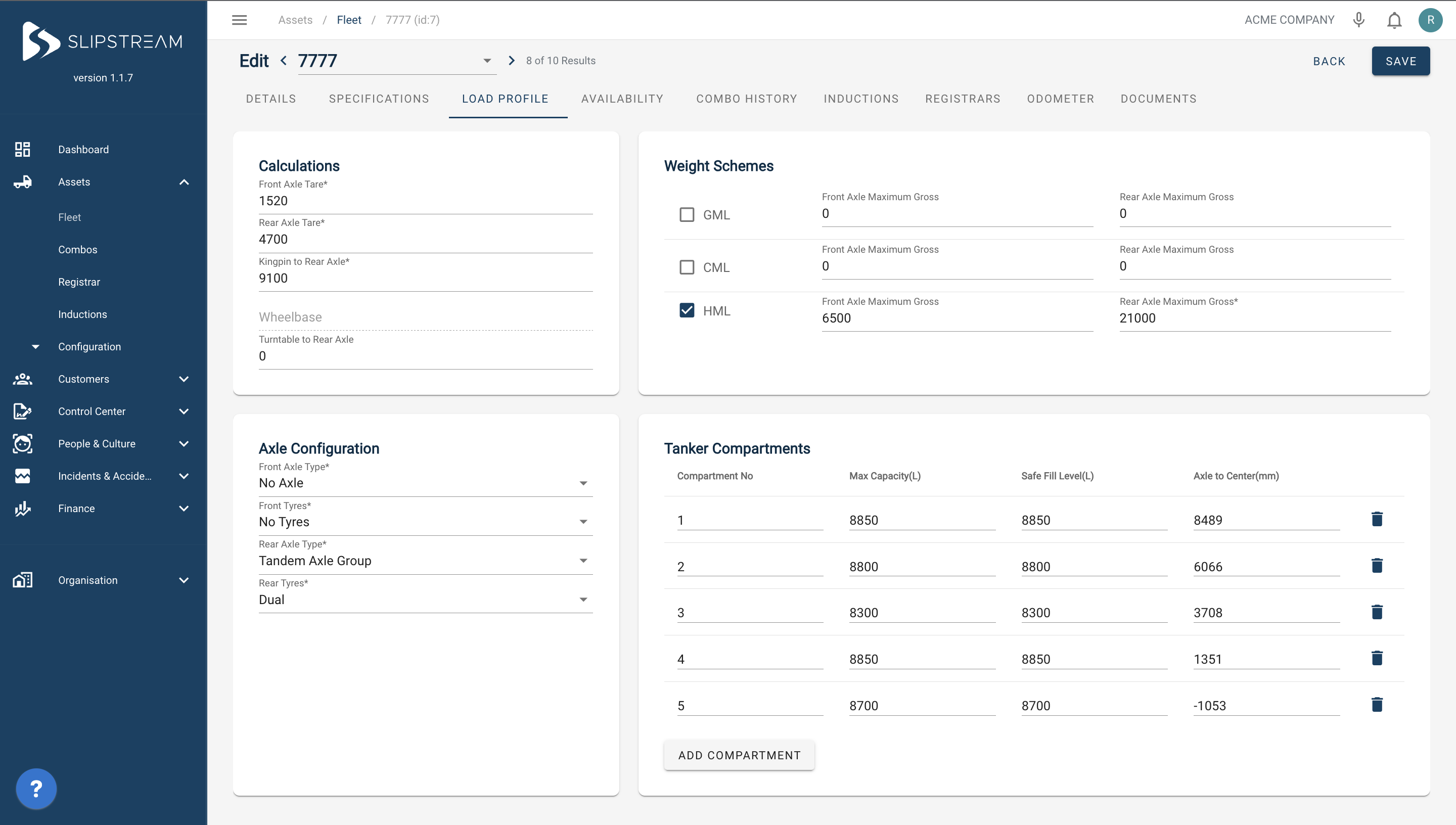
Task: Delete compartment 5 using trash icon
Action: click(1377, 705)
